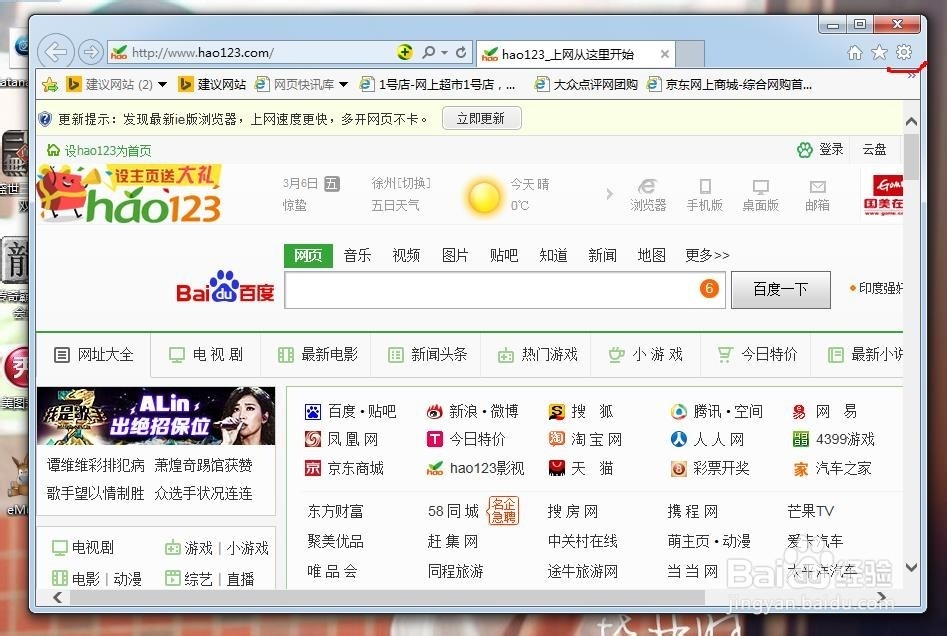Click the vertical scrollbar down arrow
This screenshot has width=947, height=636.
[911, 567]
